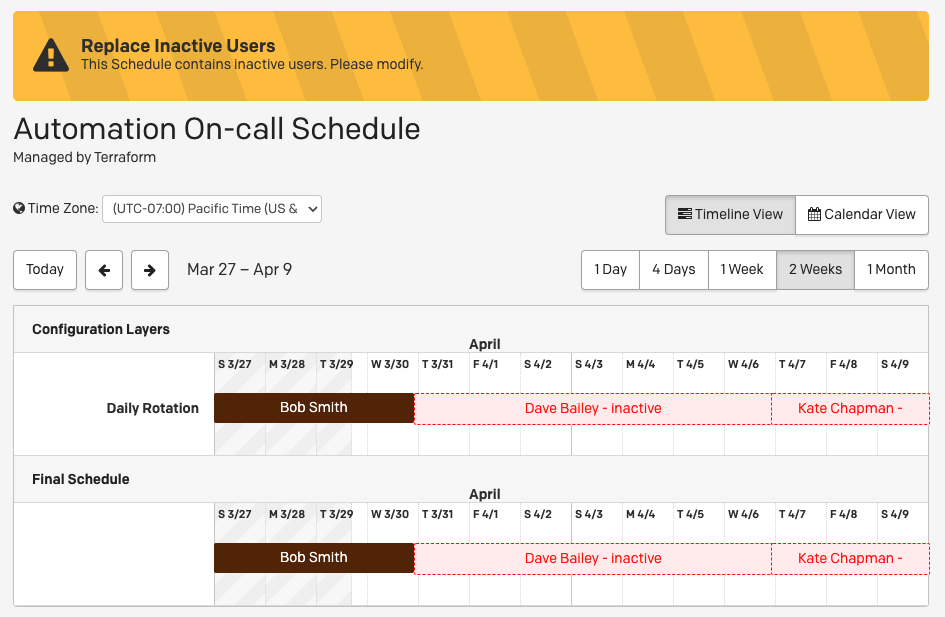Click the Automation On-call Schedule title
This screenshot has width=945, height=617.
click(x=217, y=129)
